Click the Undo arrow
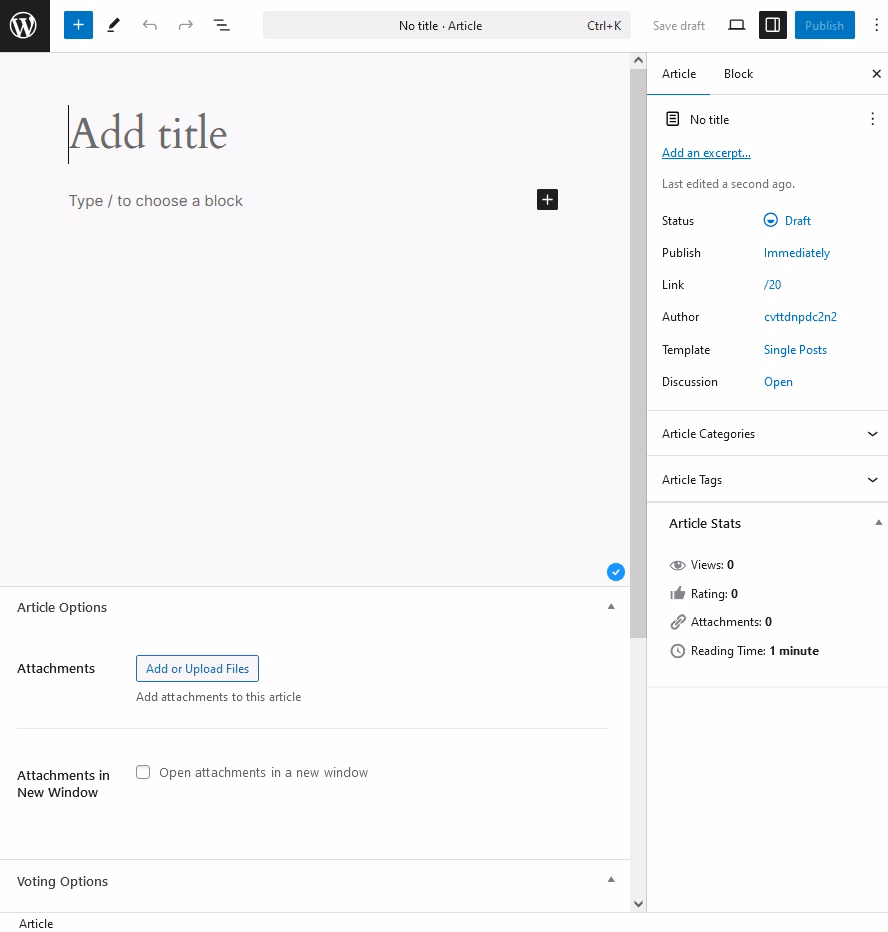The image size is (888, 932). point(150,25)
